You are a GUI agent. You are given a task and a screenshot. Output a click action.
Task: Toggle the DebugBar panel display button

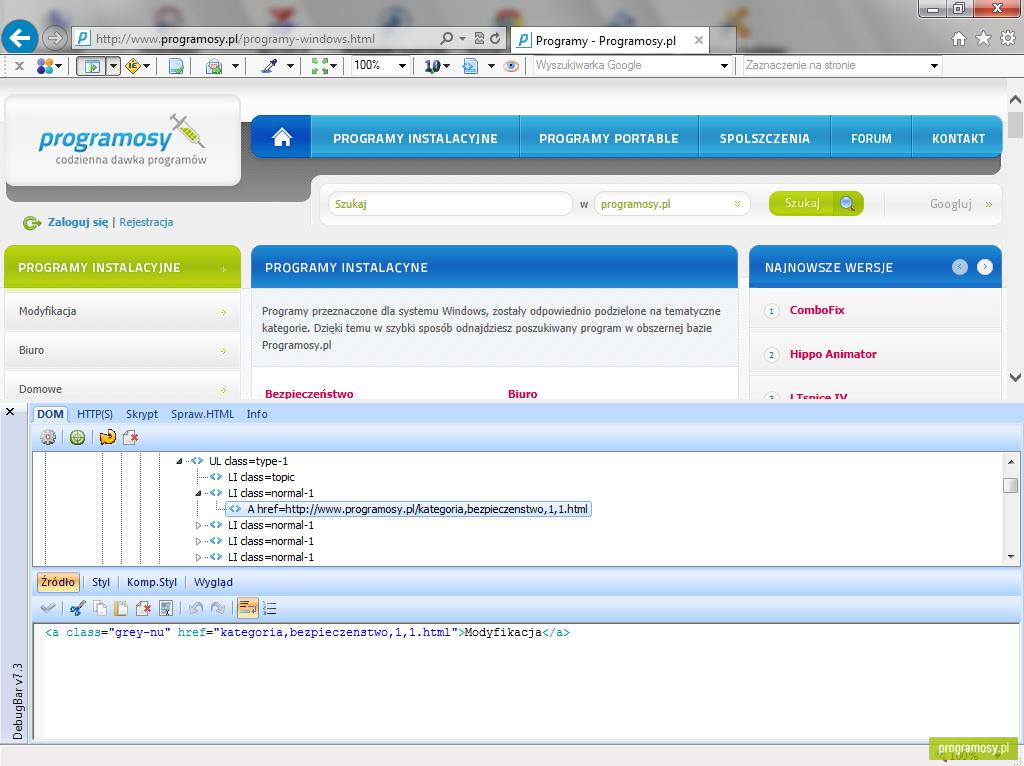click(91, 66)
